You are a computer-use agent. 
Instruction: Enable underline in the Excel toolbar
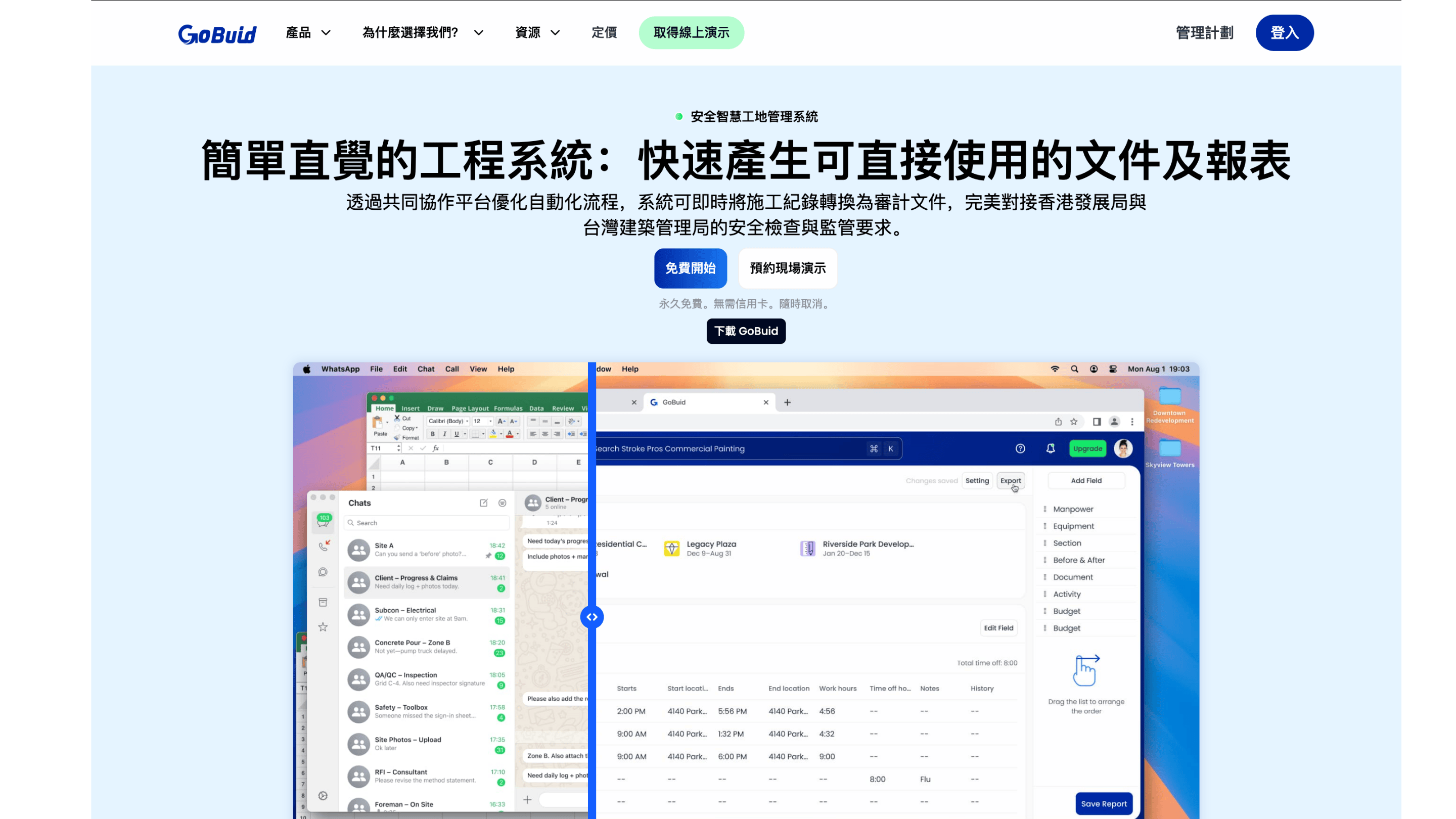tap(457, 433)
